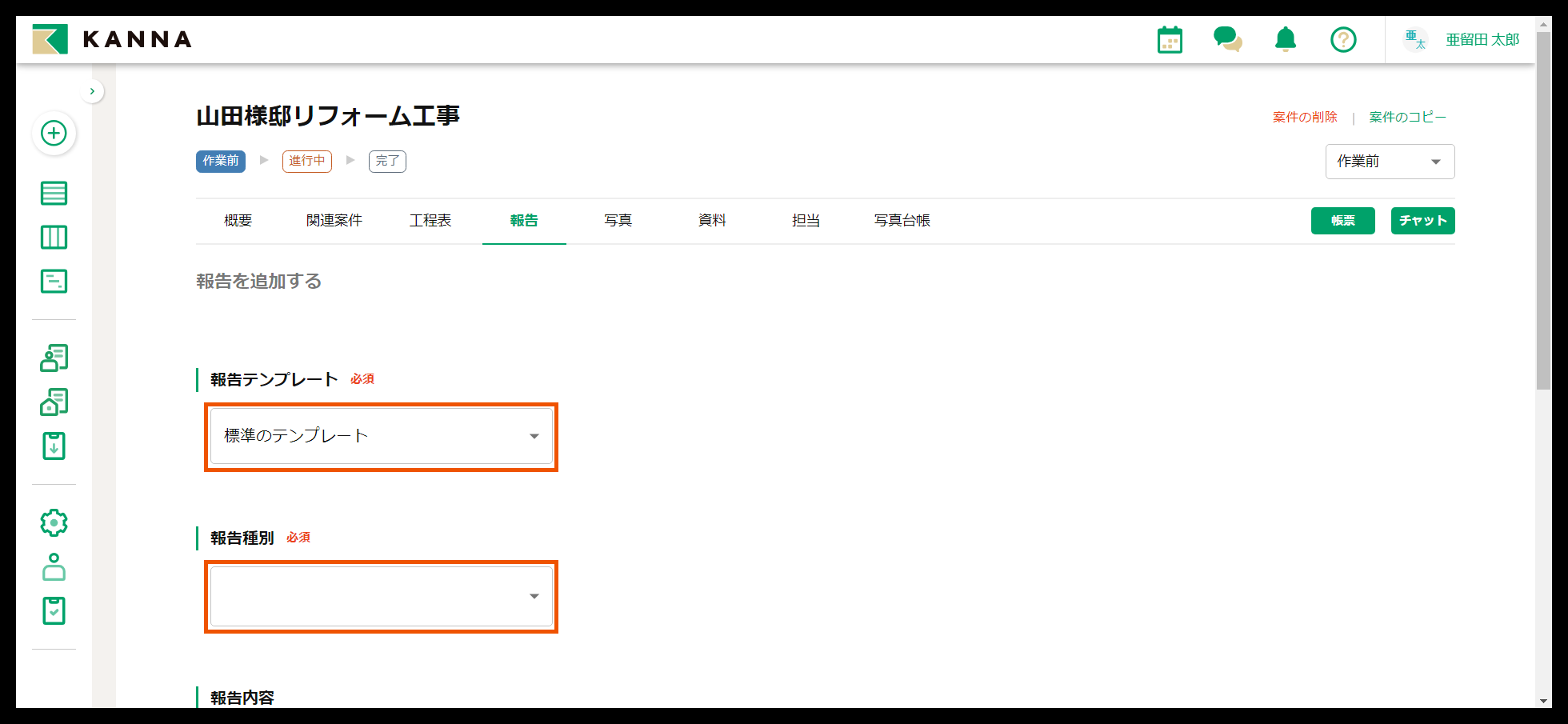Click the 案件のコピー link

(1406, 116)
